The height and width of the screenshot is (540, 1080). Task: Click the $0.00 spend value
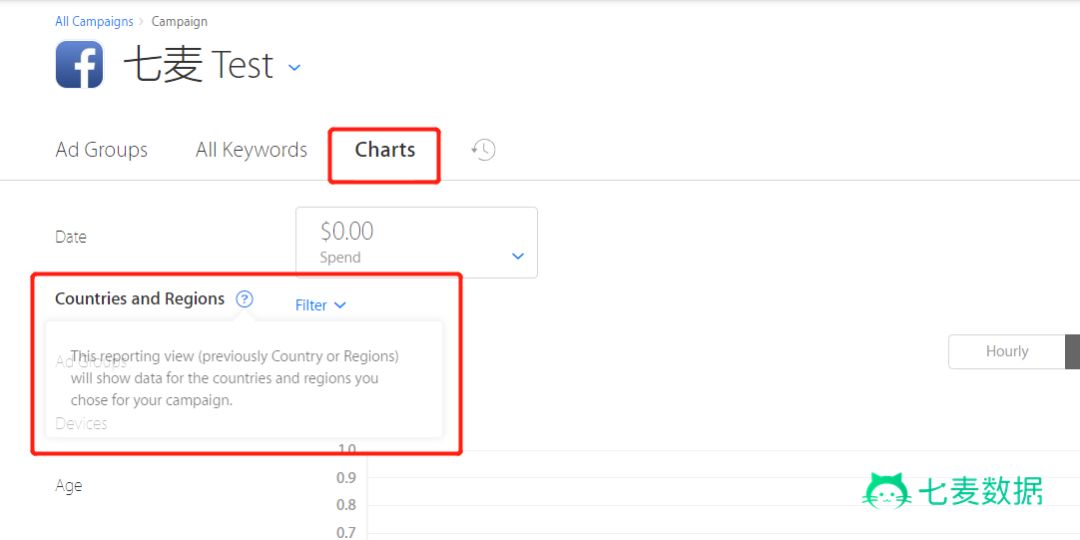pyautogui.click(x=346, y=231)
